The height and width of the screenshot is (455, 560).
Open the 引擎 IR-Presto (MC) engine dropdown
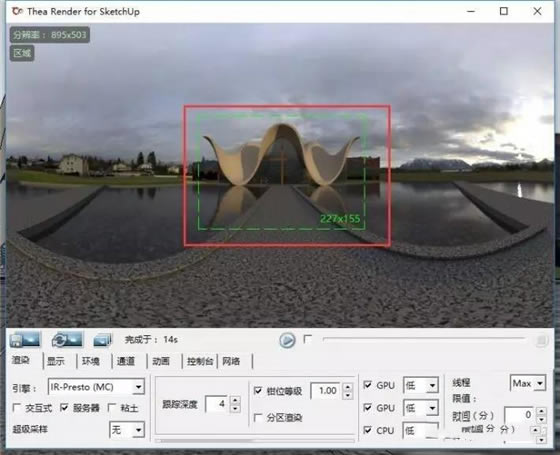[x=96, y=387]
